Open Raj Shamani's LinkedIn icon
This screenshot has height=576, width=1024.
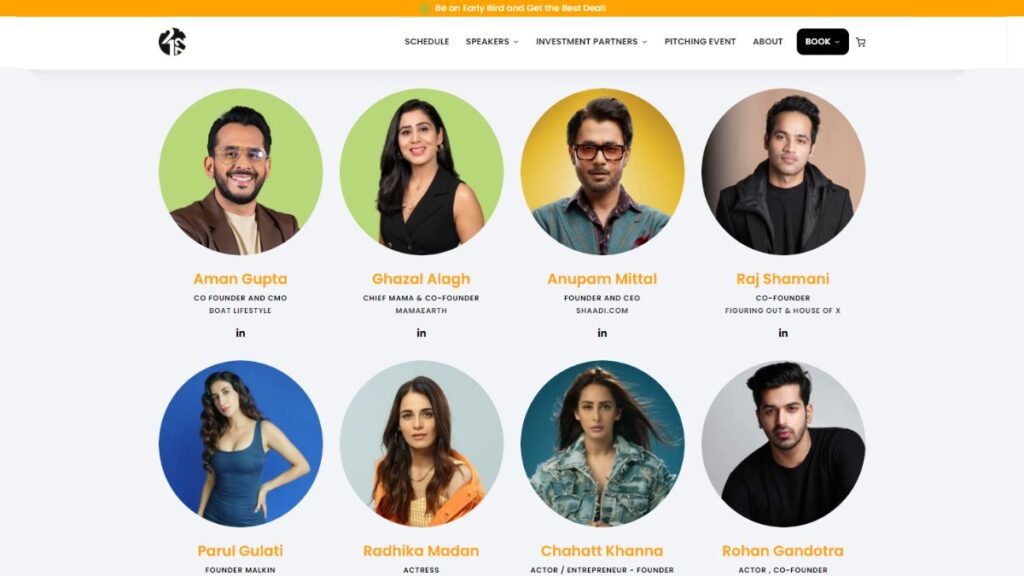[x=783, y=333]
